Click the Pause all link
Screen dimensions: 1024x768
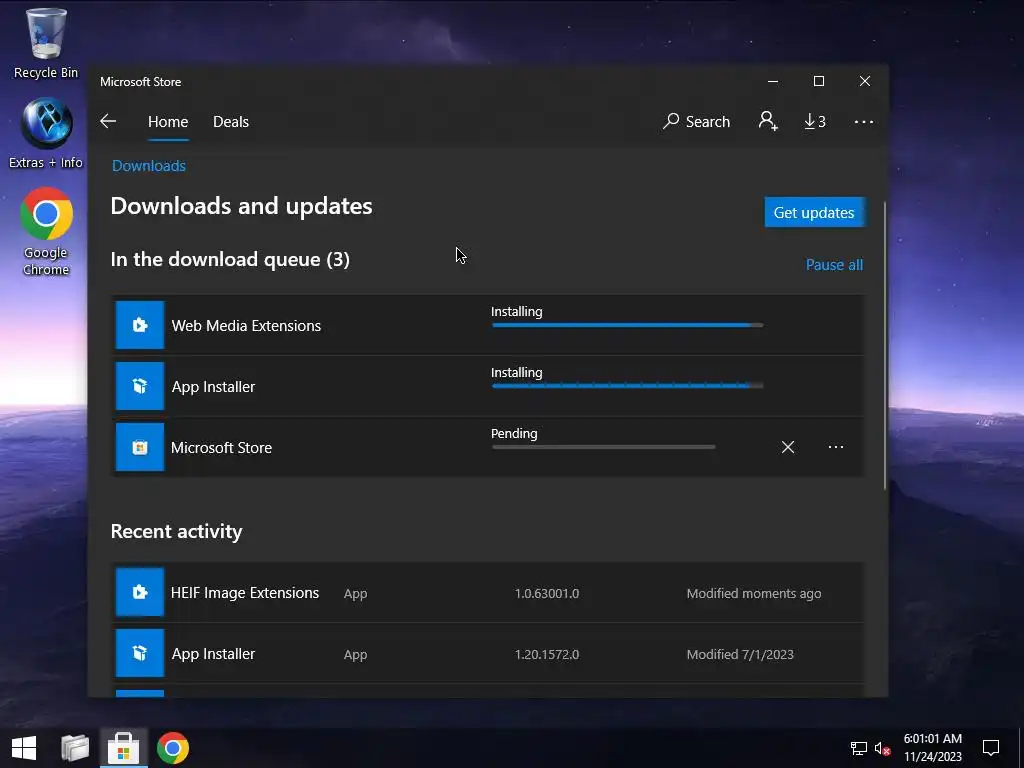(834, 264)
